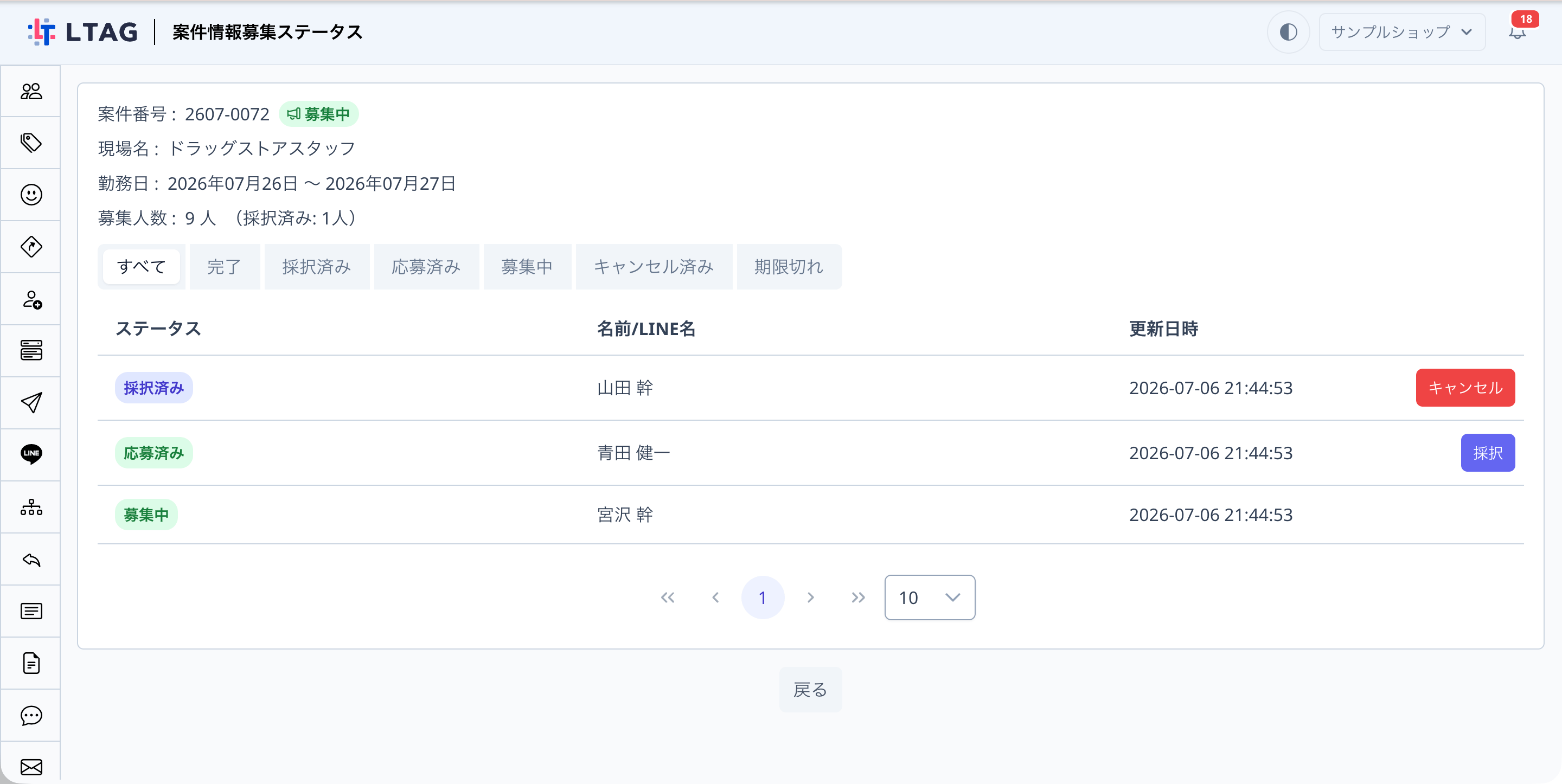Go to next page single-right chevron
The image size is (1562, 784).
point(810,597)
